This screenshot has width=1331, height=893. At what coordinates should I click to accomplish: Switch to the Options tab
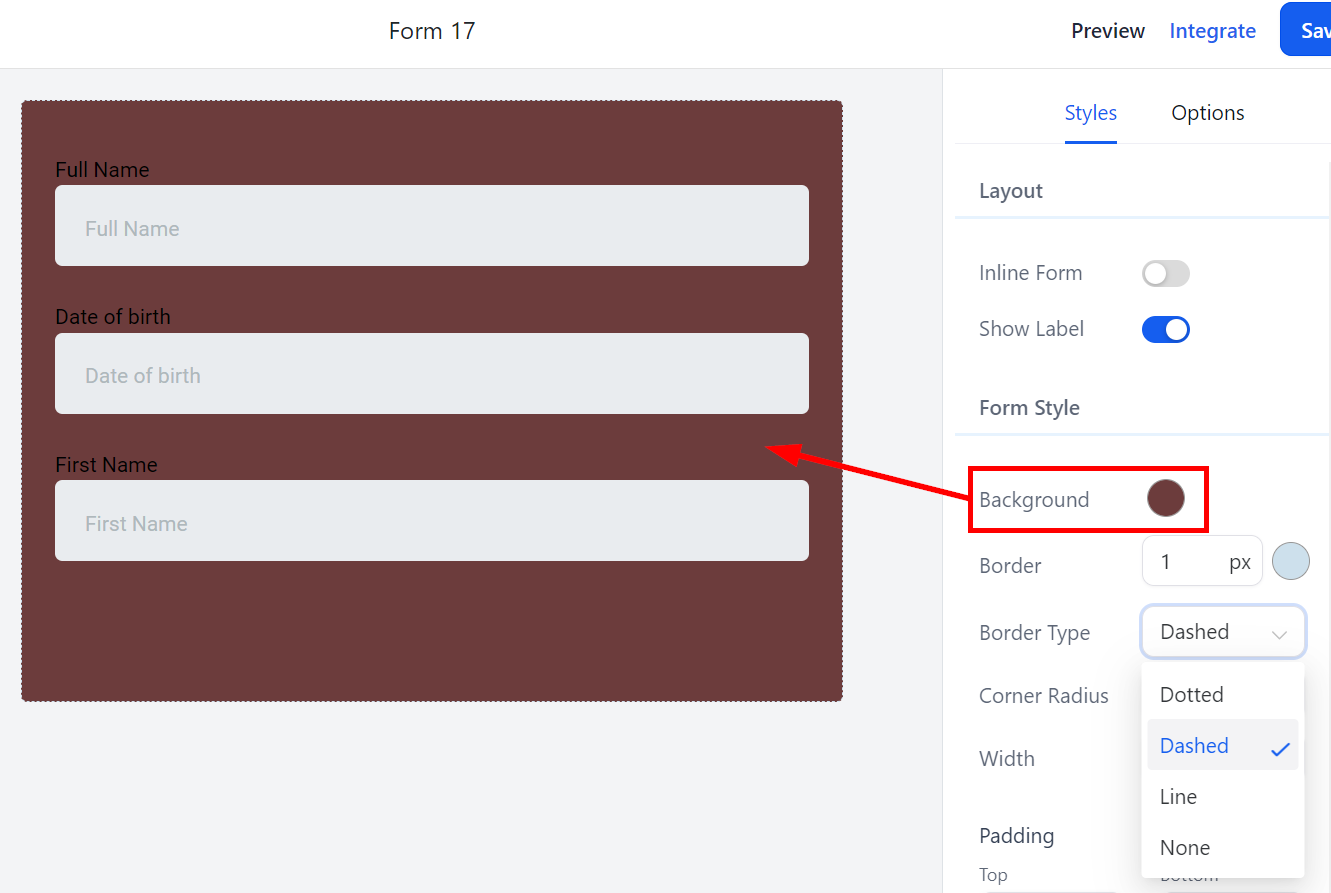[x=1207, y=113]
